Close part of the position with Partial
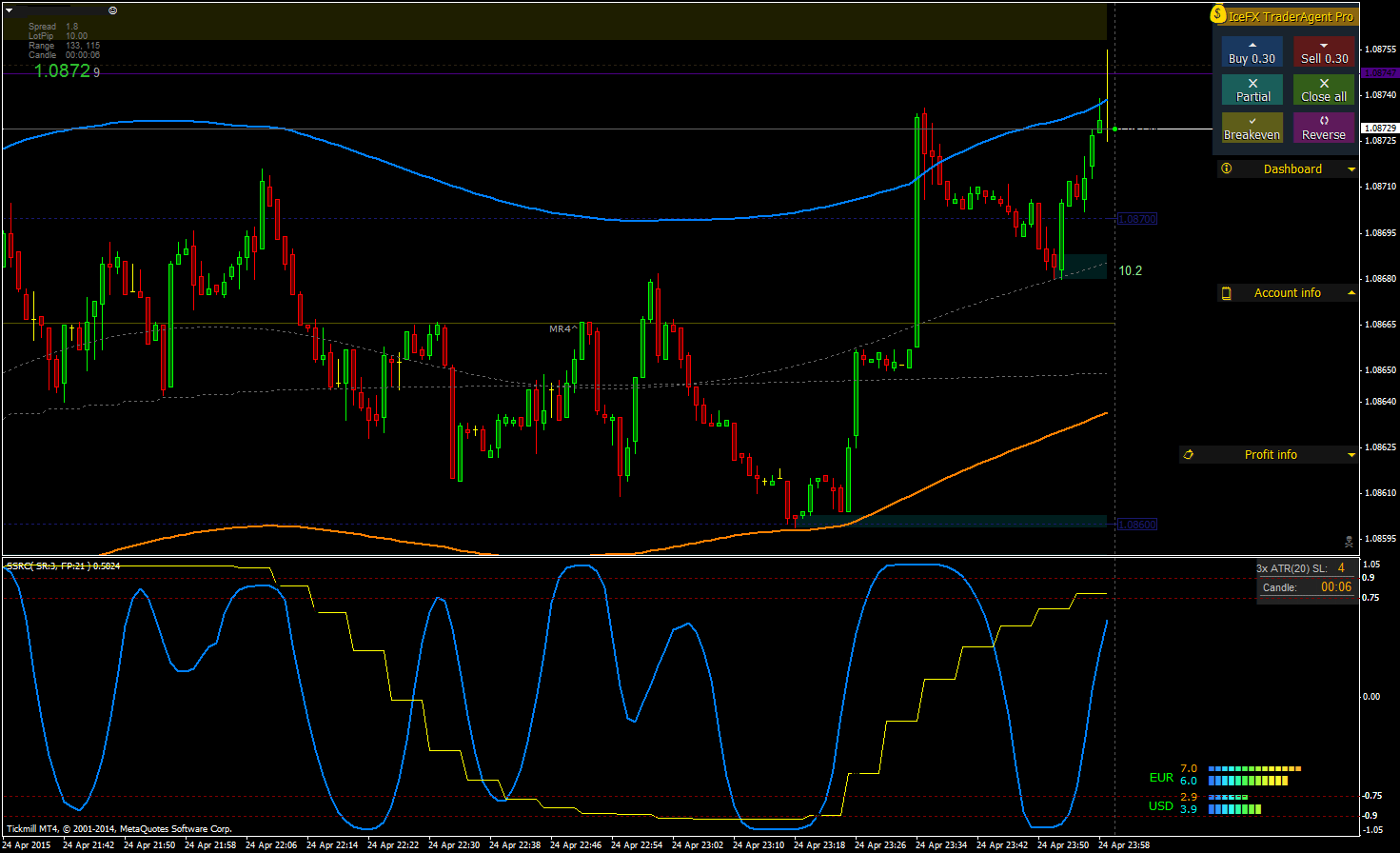This screenshot has height=853, width=1400. 1252,89
